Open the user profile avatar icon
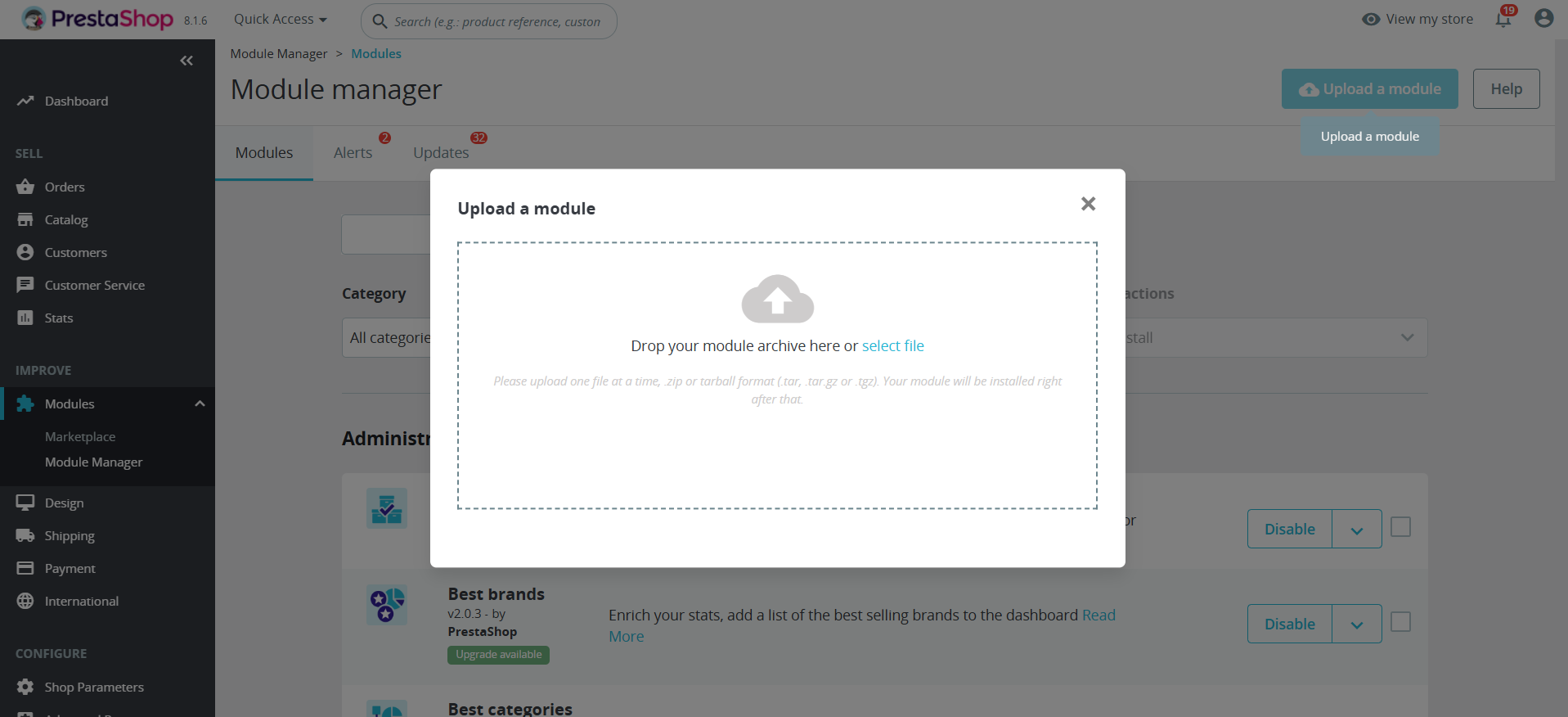 click(1543, 19)
